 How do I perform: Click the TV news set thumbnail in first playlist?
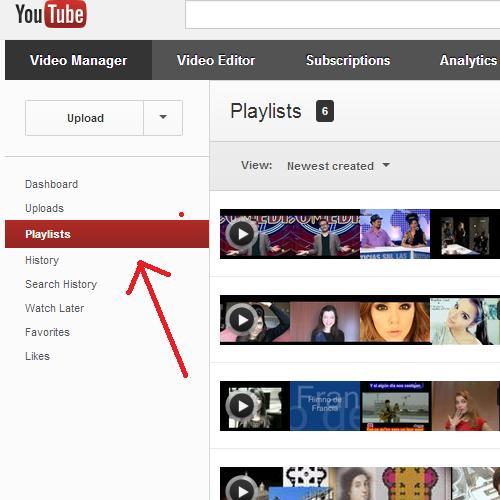point(395,234)
